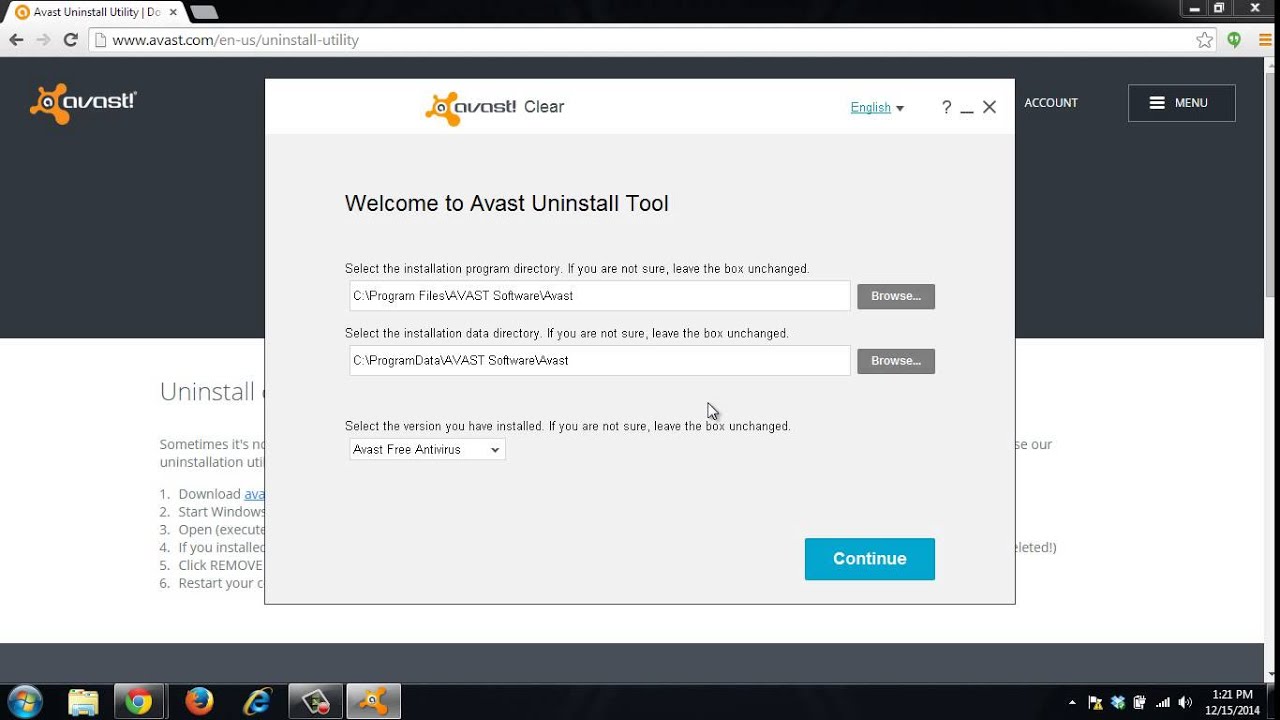Click the Avast logo on the webpage
This screenshot has width=1280, height=720.
tap(83, 103)
